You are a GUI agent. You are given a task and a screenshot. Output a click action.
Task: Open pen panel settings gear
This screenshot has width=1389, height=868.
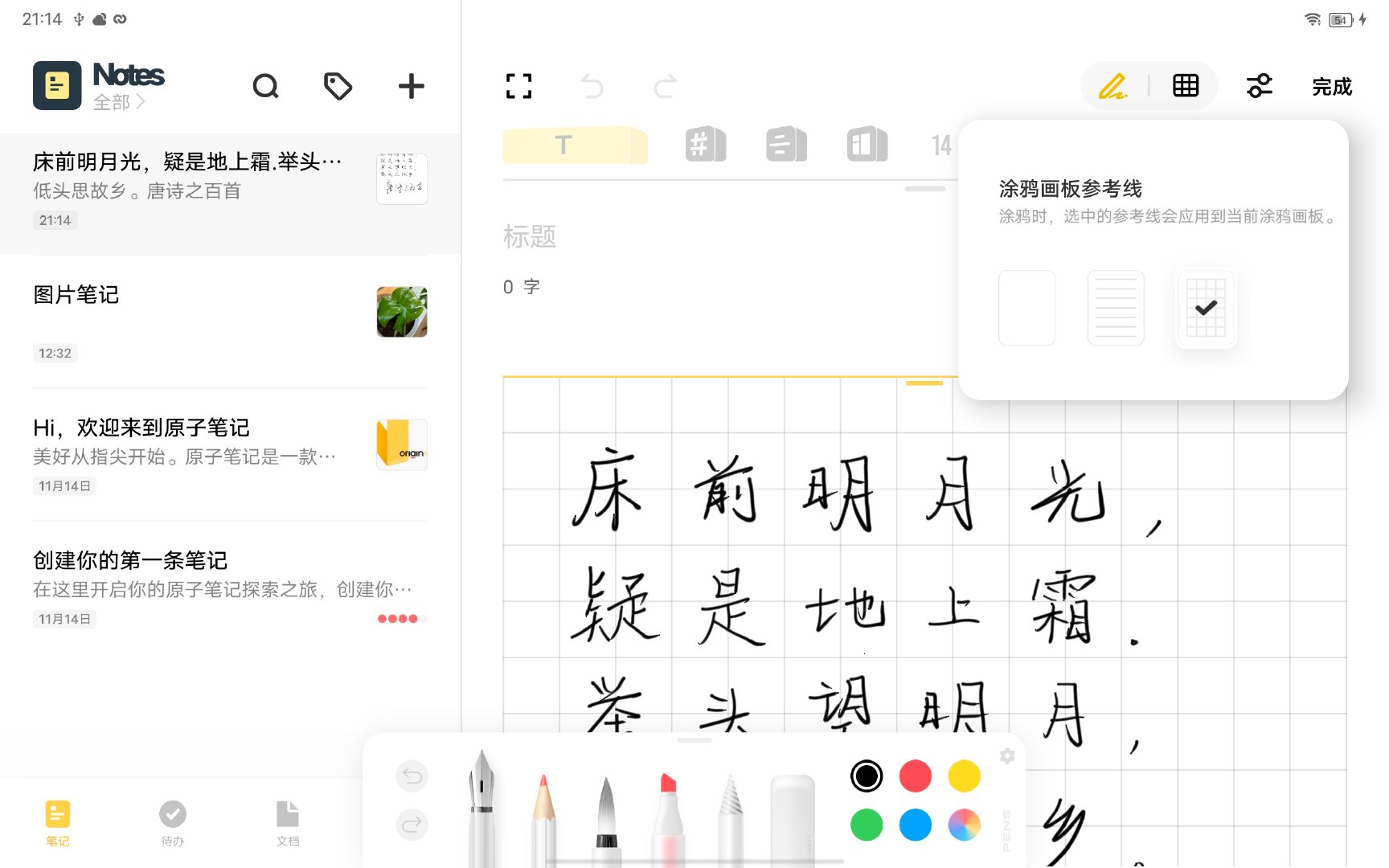pyautogui.click(x=1007, y=755)
